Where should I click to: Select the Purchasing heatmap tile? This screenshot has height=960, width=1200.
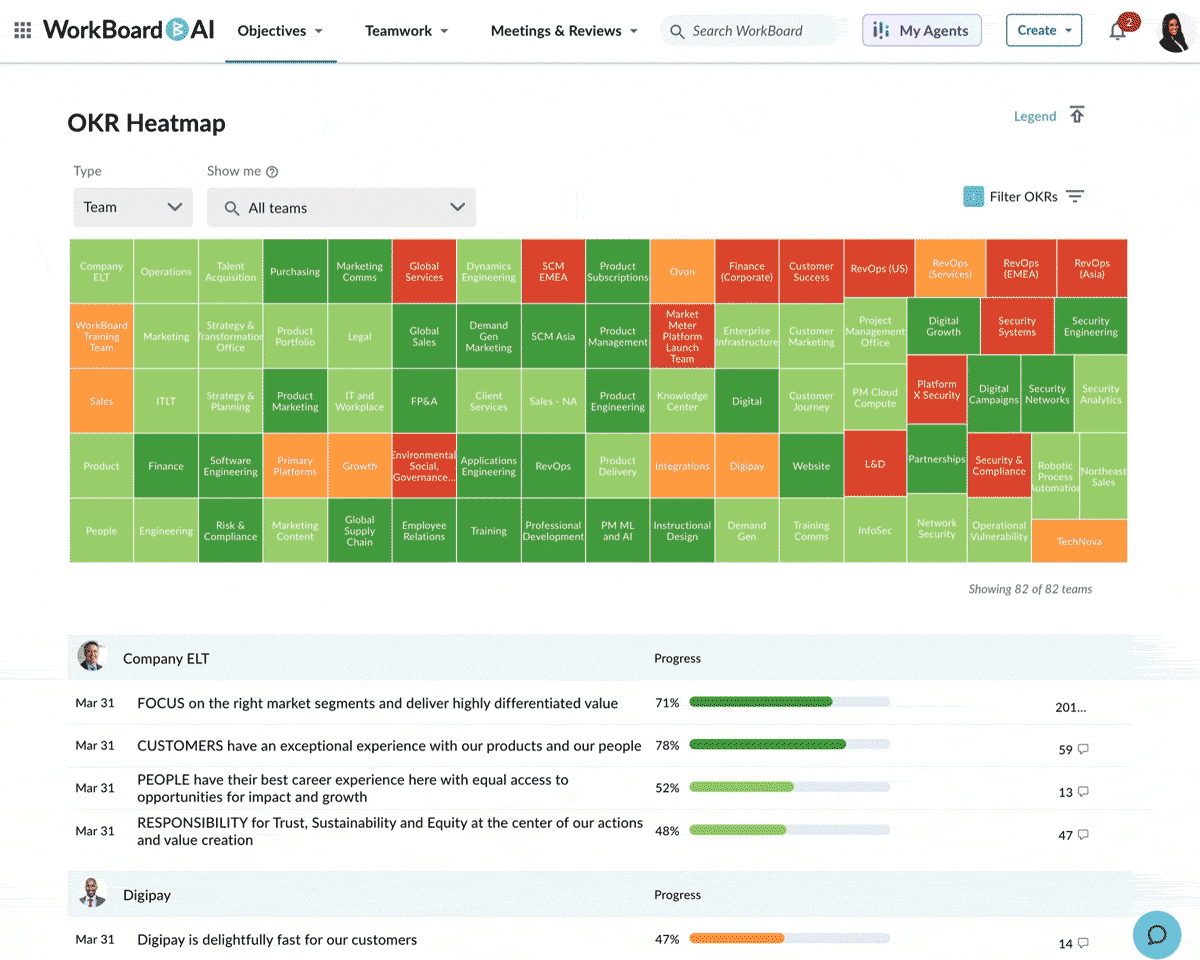point(295,271)
